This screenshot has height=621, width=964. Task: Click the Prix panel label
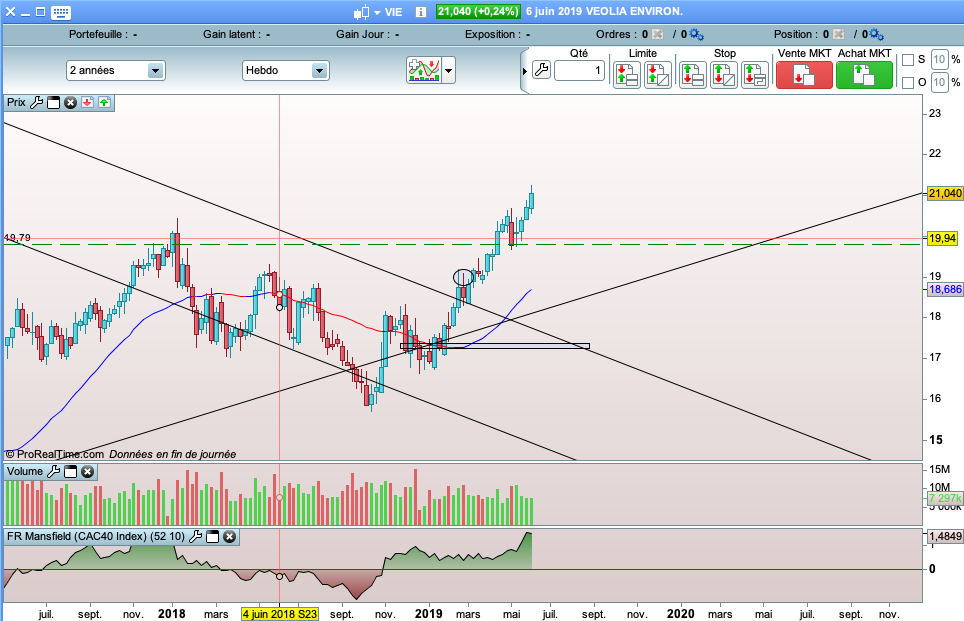pyautogui.click(x=16, y=102)
